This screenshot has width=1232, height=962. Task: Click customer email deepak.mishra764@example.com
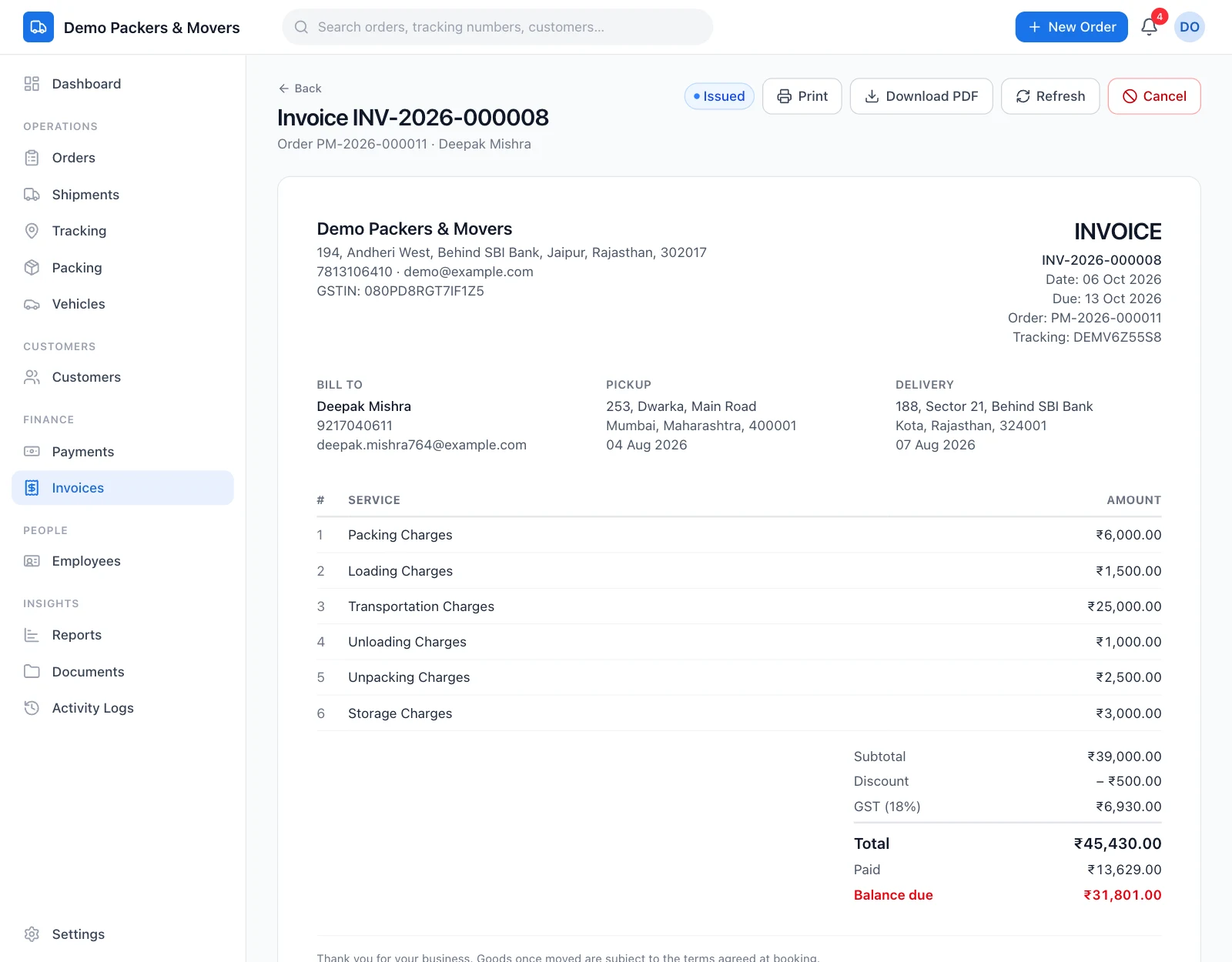pos(421,445)
